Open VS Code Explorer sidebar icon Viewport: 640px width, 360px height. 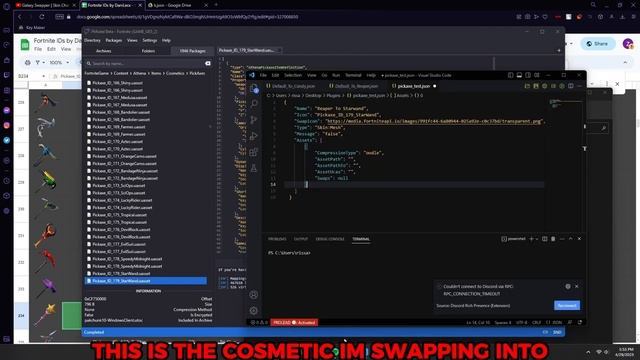pyautogui.click(x=253, y=88)
